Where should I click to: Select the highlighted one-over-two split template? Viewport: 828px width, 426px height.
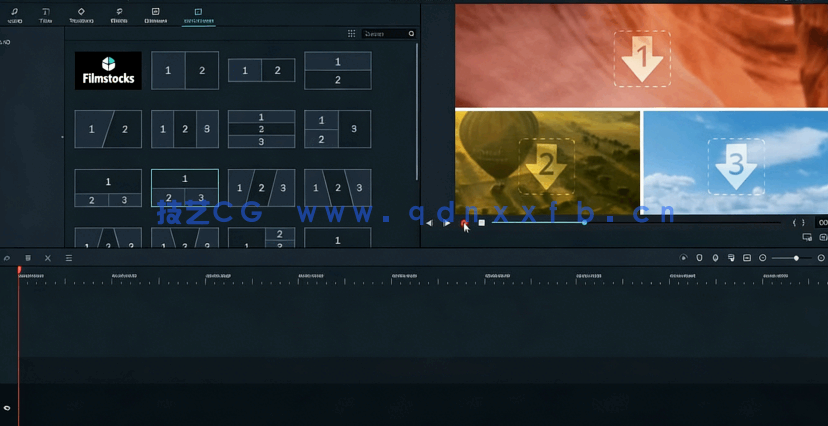(184, 188)
